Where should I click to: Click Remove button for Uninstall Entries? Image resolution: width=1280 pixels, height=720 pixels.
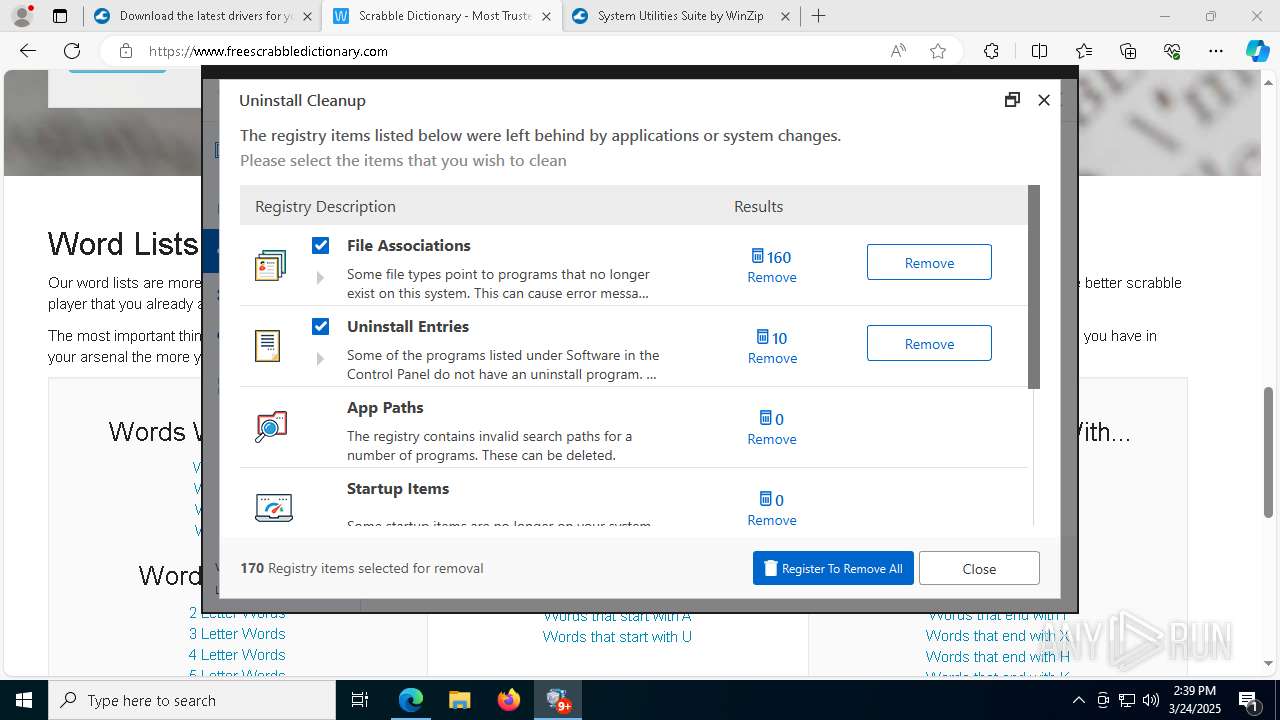tap(929, 343)
